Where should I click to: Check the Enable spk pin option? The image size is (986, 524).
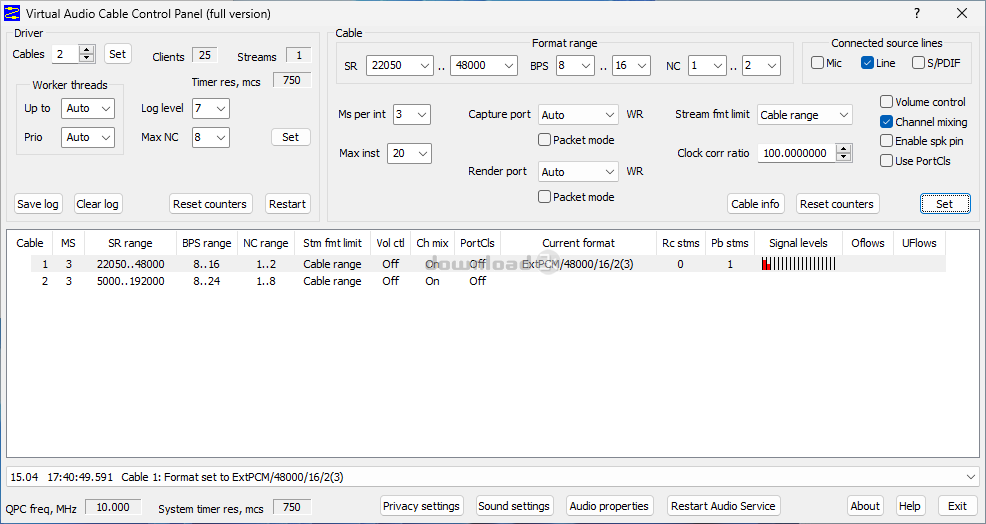886,141
